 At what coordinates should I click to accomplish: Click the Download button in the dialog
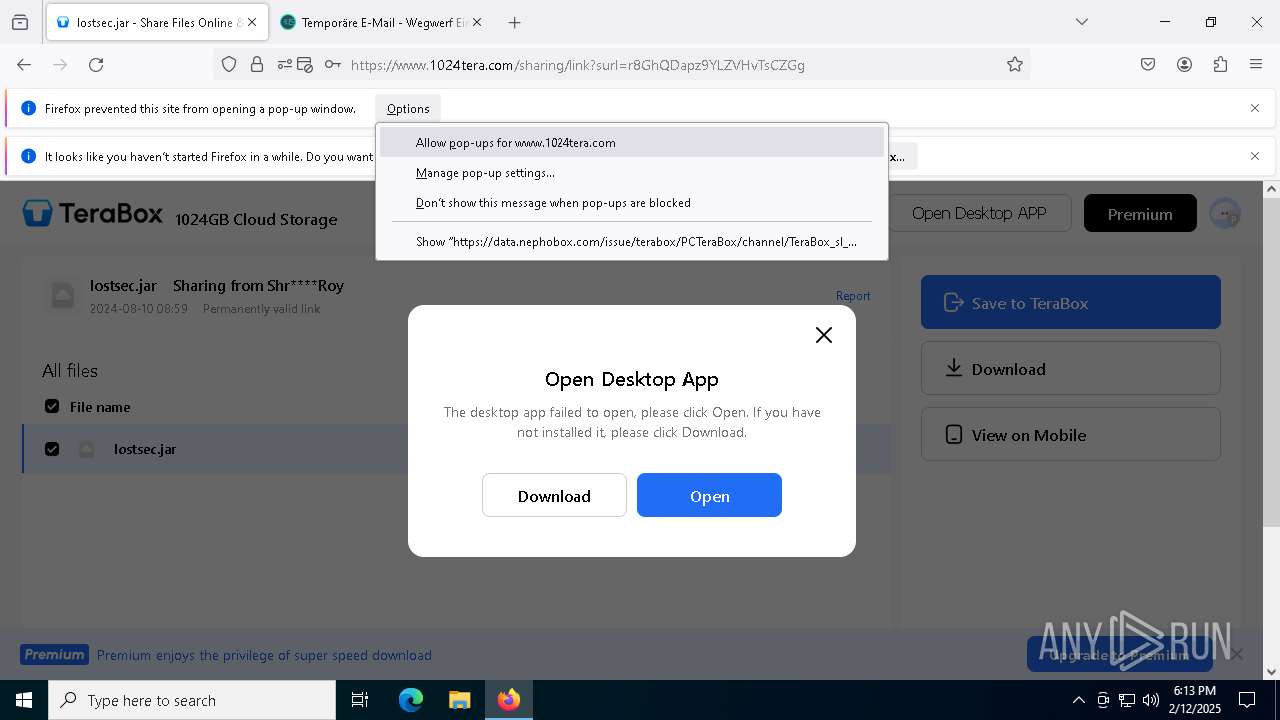554,496
